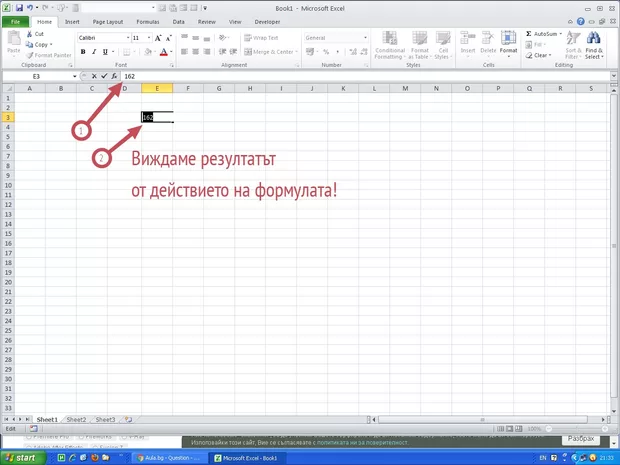The width and height of the screenshot is (620, 465).
Task: Switch to the Data tab
Action: tap(178, 22)
